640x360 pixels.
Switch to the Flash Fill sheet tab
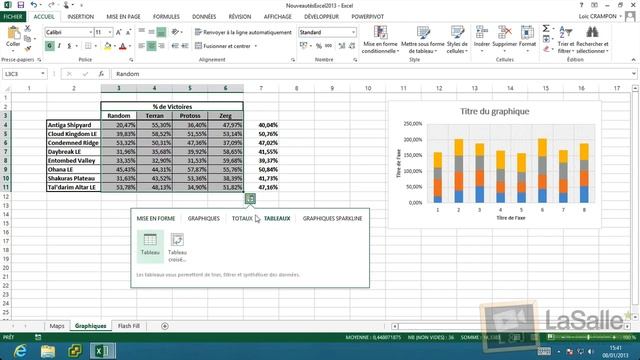[x=129, y=326]
